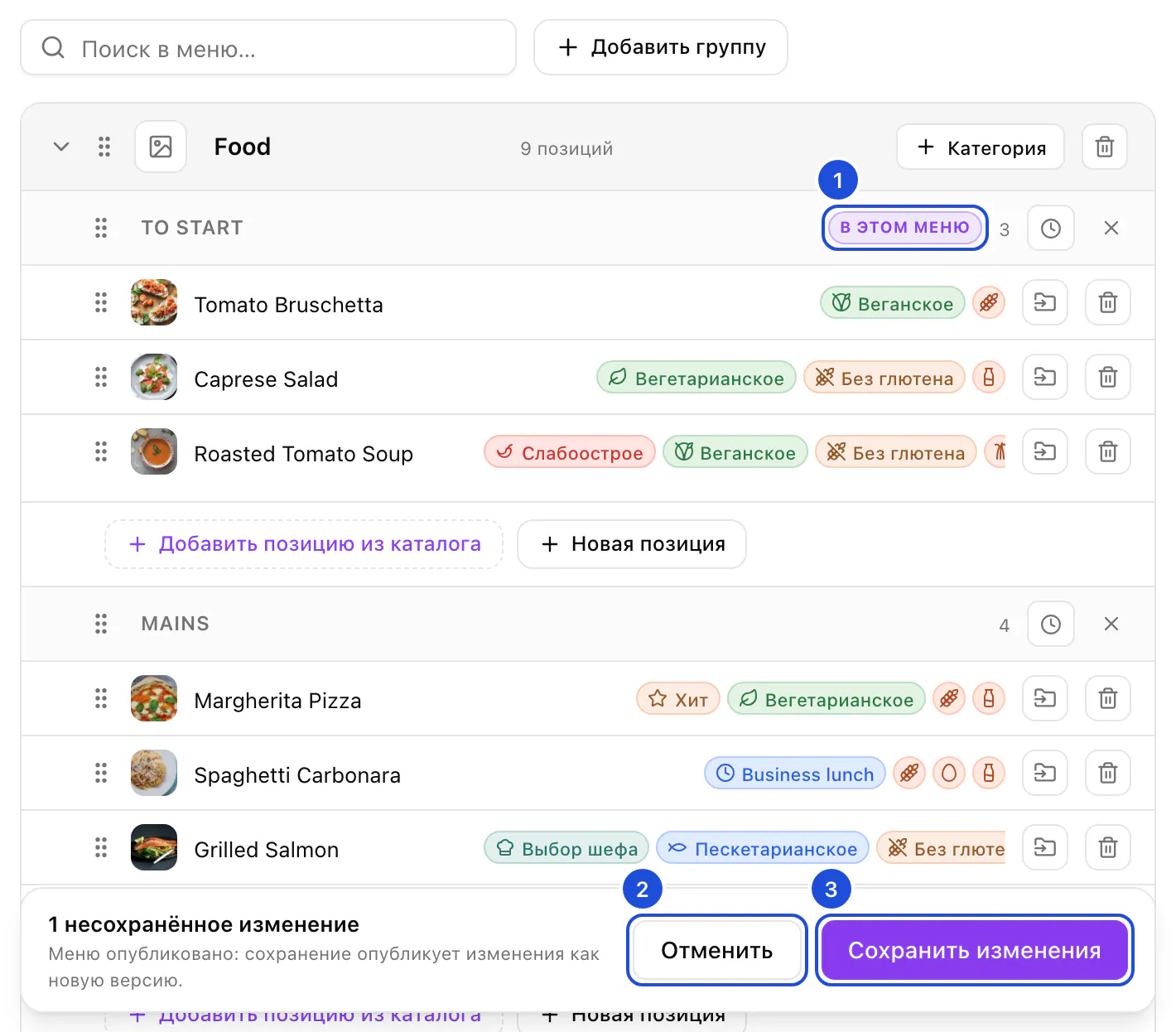Screen dimensions: 1176x1032
Task: Open the Grilled Salmon thumbnail
Action: (x=154, y=848)
